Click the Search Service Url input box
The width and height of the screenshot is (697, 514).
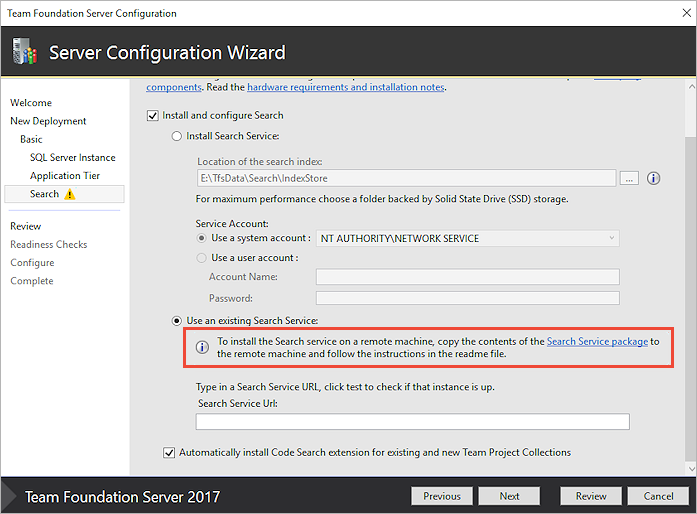point(413,422)
